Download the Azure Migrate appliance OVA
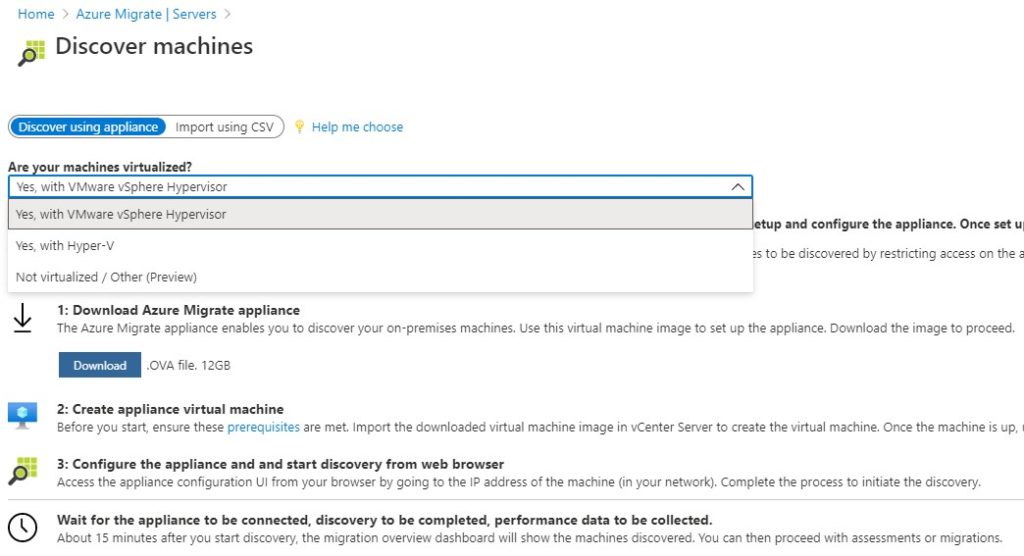 tap(100, 365)
